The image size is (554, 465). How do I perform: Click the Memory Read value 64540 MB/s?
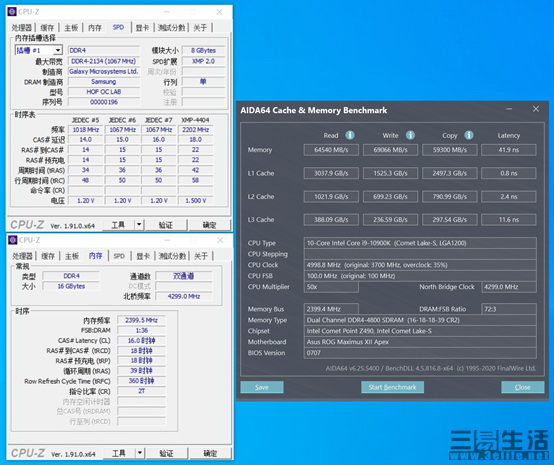click(331, 150)
